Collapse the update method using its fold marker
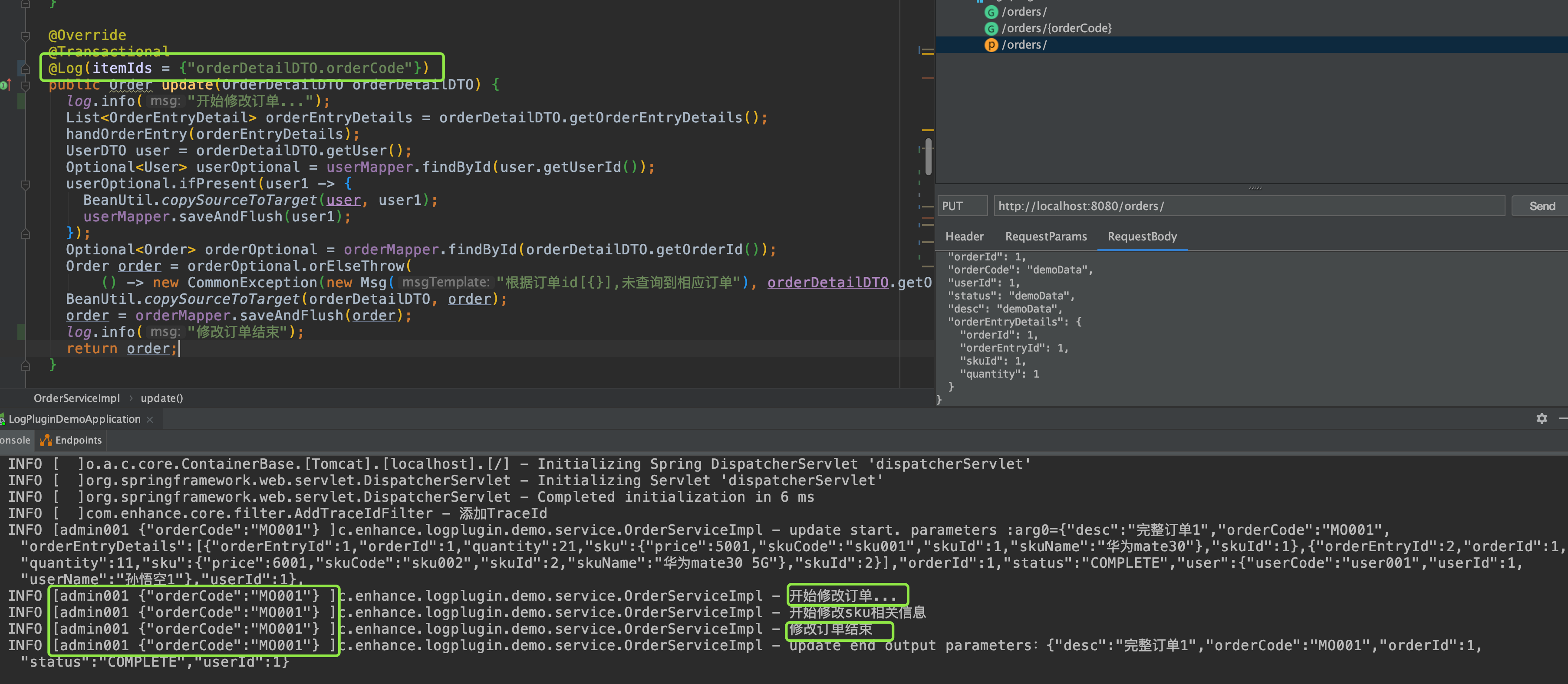1568x684 pixels. 26,85
